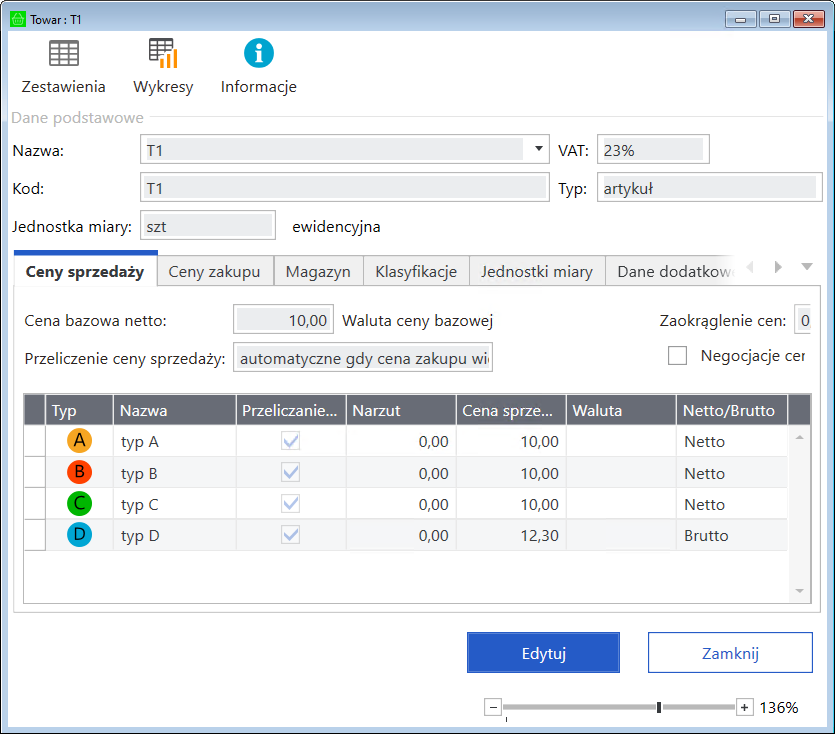Click the zoom out minus icon
835x734 pixels.
493,708
